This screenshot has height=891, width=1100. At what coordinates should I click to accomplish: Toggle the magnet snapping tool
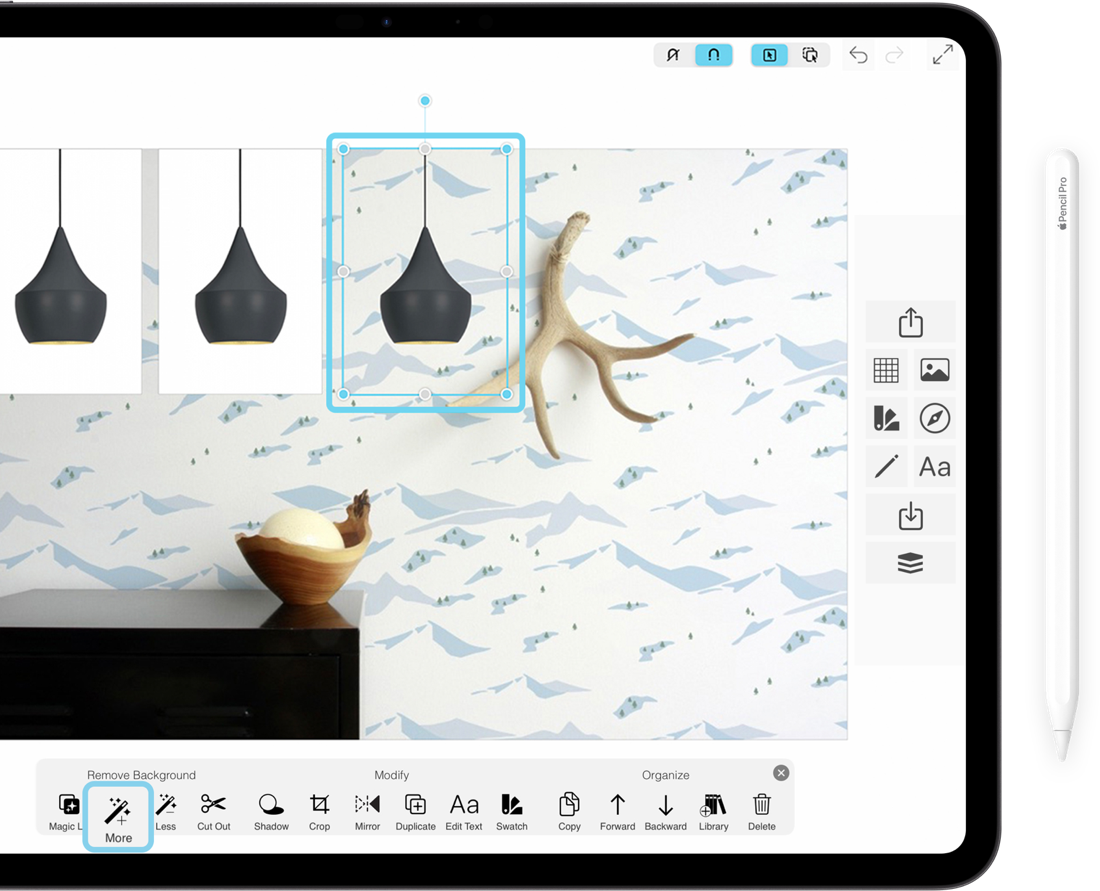(714, 55)
